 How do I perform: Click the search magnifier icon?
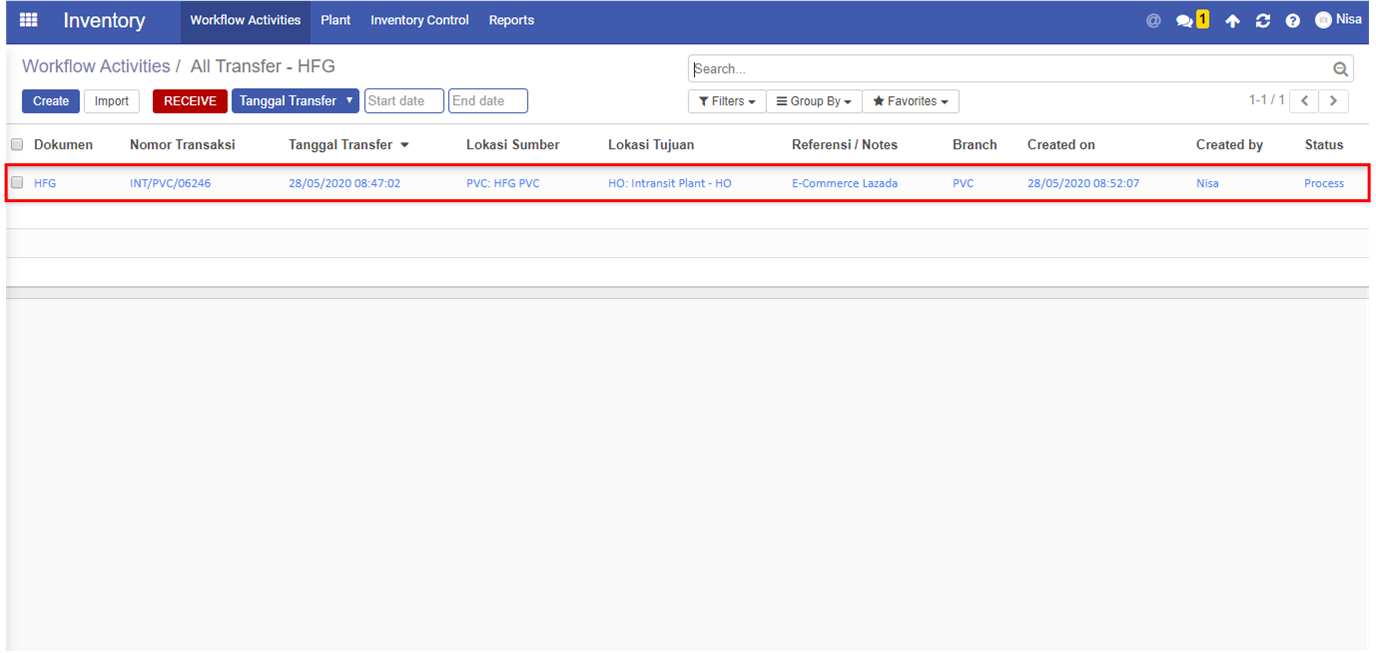click(1341, 69)
